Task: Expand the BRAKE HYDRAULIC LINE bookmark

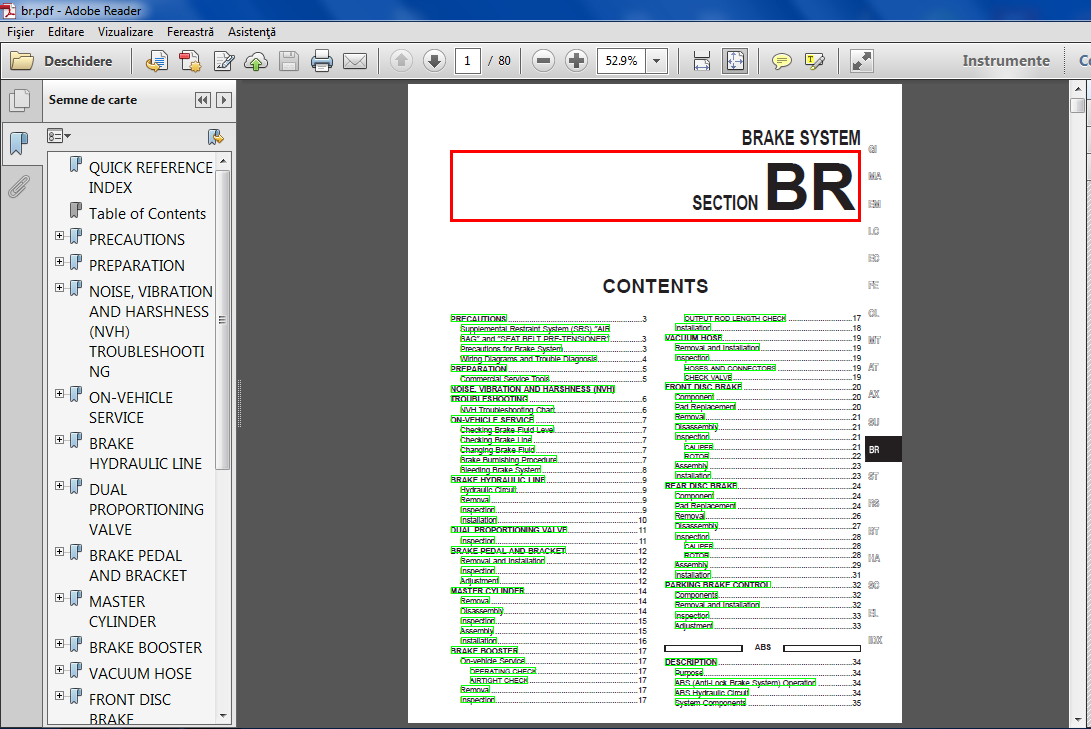Action: 60,440
